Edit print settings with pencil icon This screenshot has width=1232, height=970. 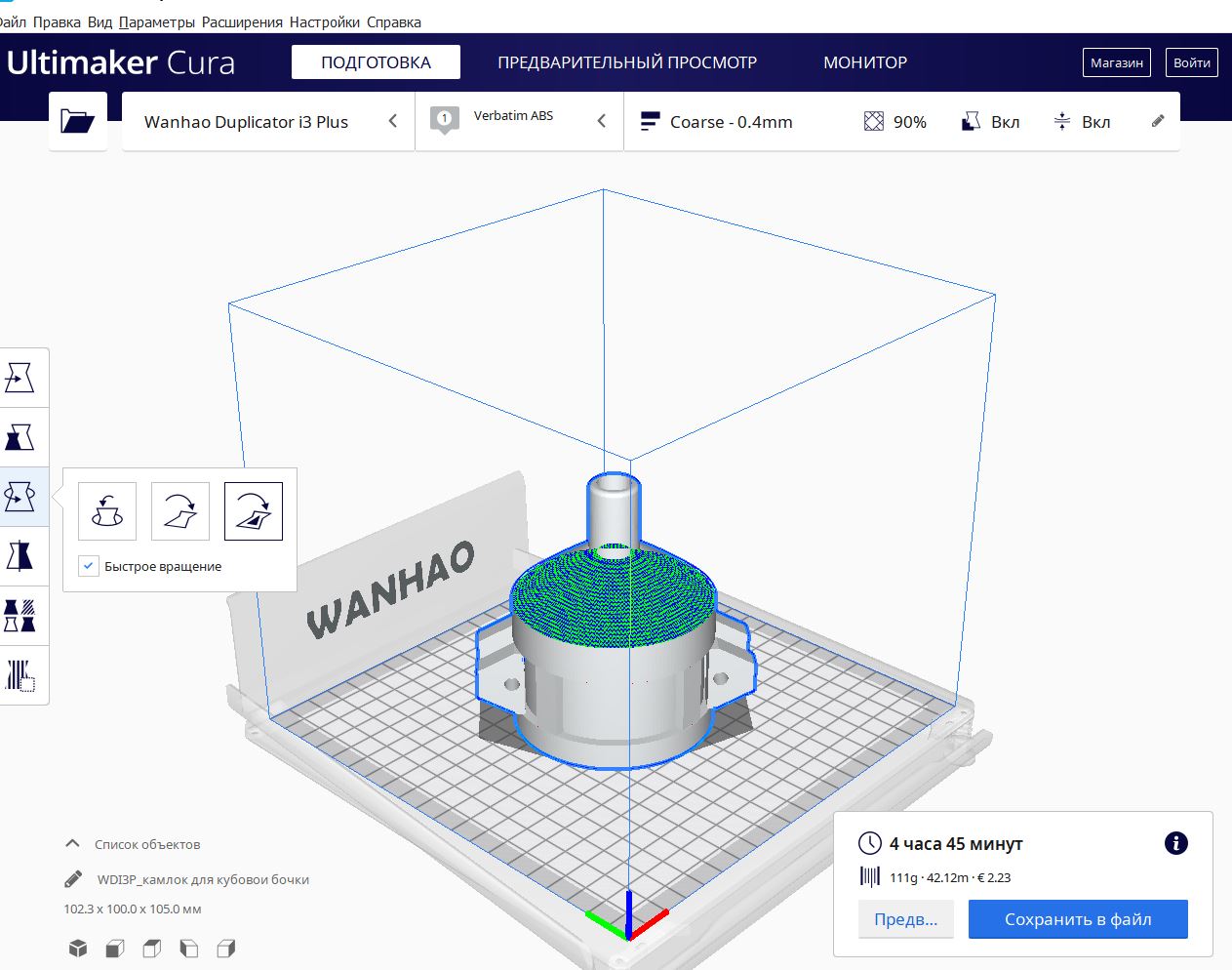[x=1158, y=121]
